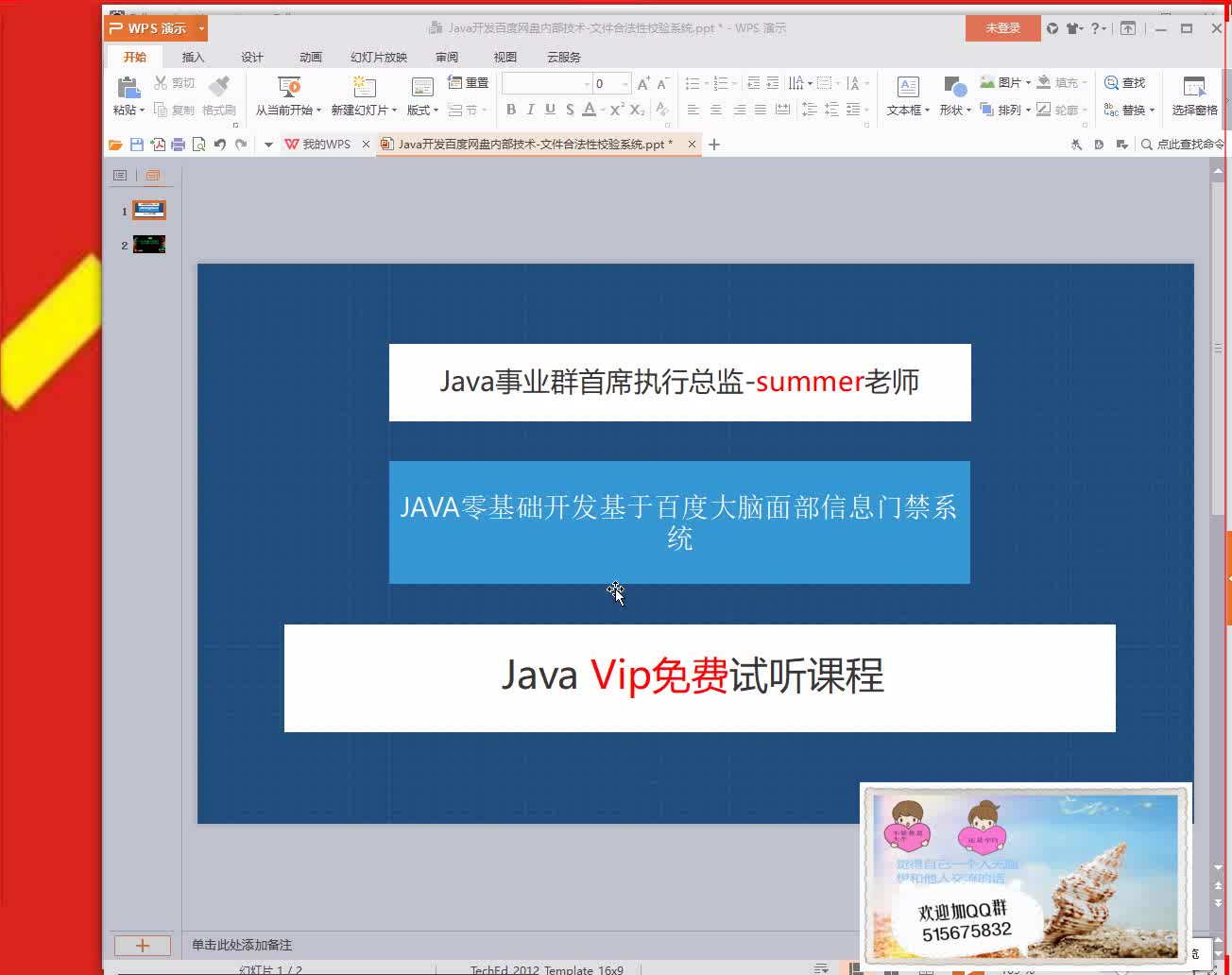Viewport: 1232px width, 975px height.
Task: Click the bulleted list icon
Action: 692,83
